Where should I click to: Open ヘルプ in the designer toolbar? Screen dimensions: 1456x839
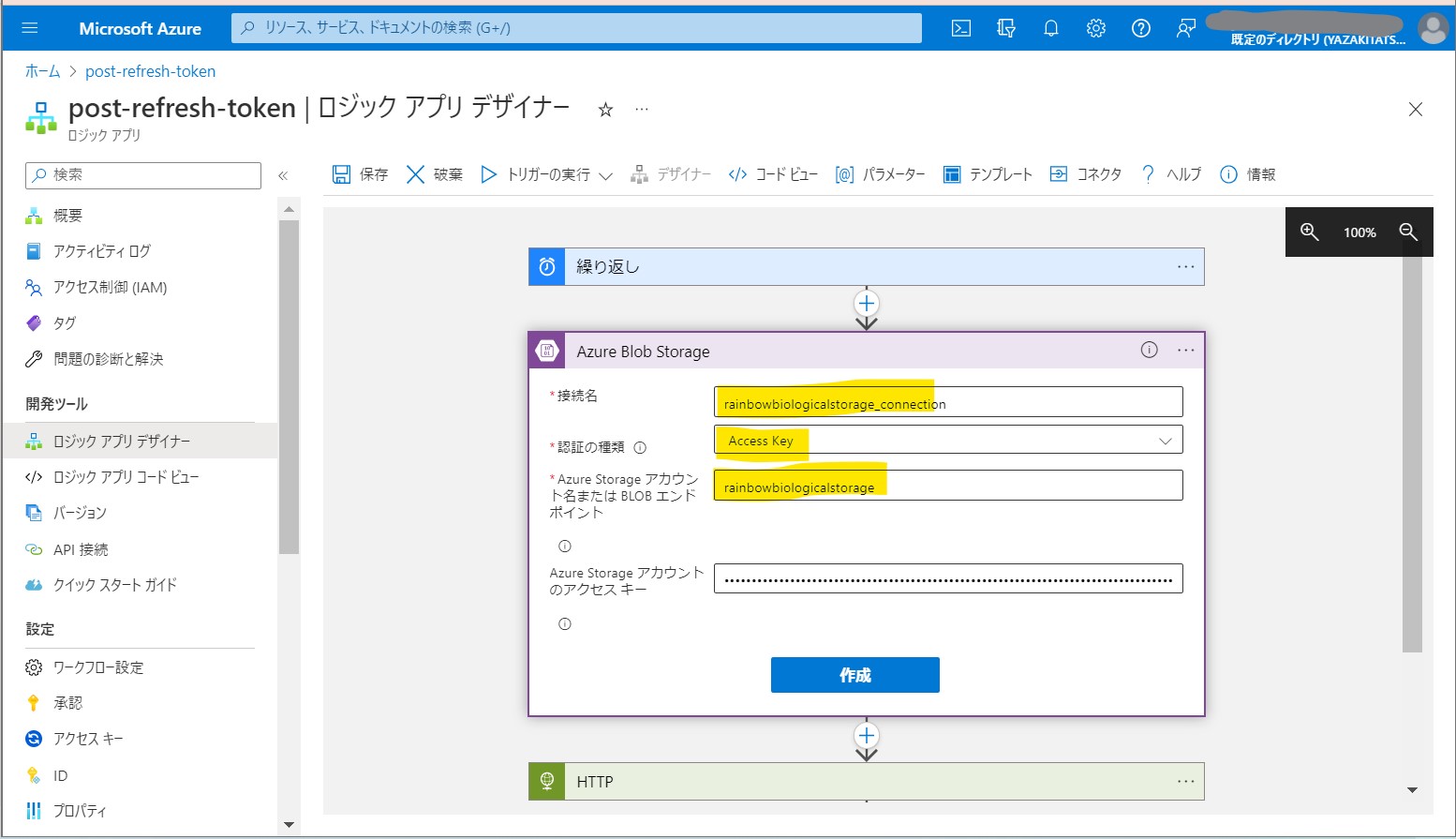click(x=1171, y=174)
